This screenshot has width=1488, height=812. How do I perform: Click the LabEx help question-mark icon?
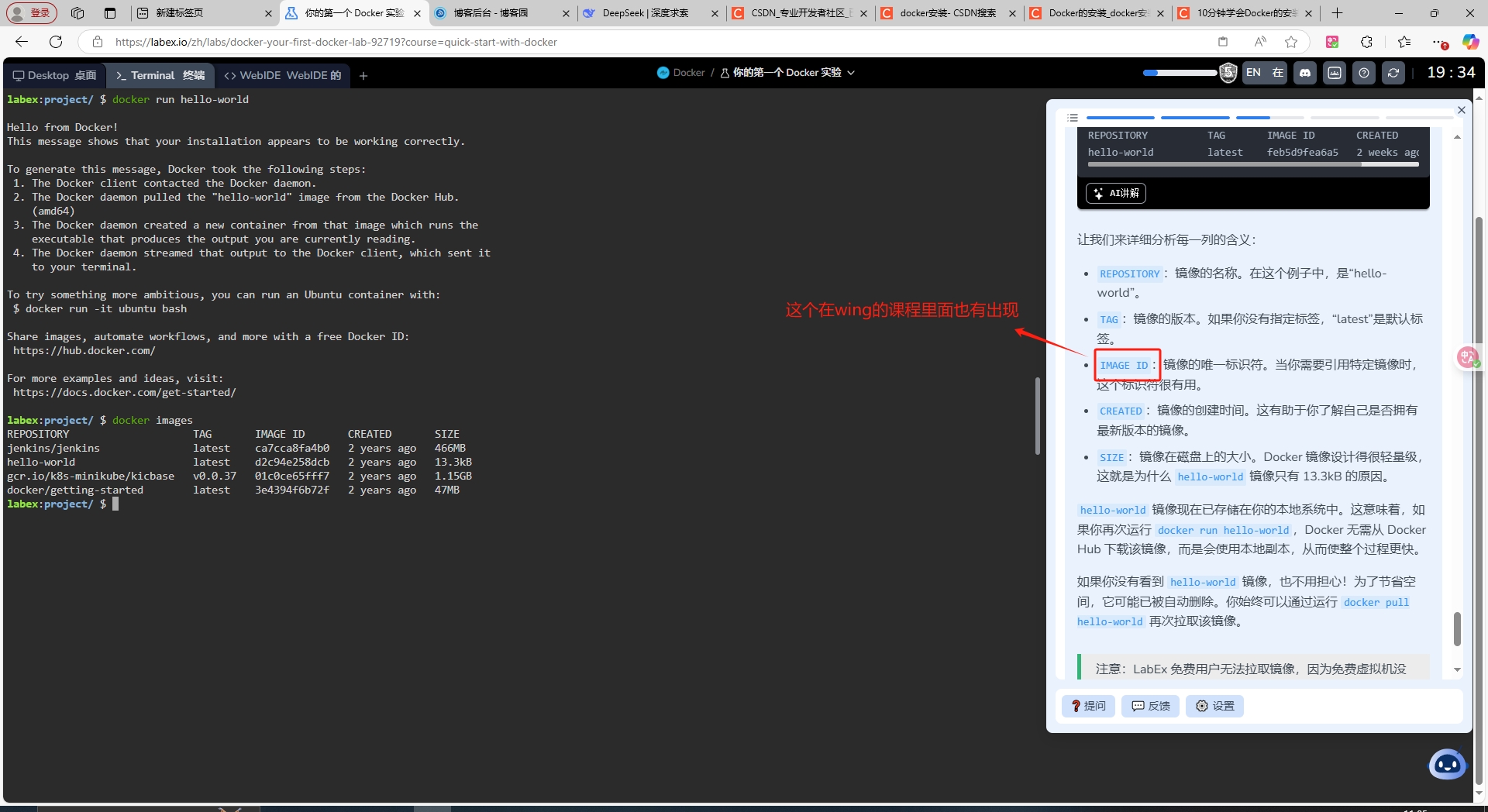click(1364, 73)
